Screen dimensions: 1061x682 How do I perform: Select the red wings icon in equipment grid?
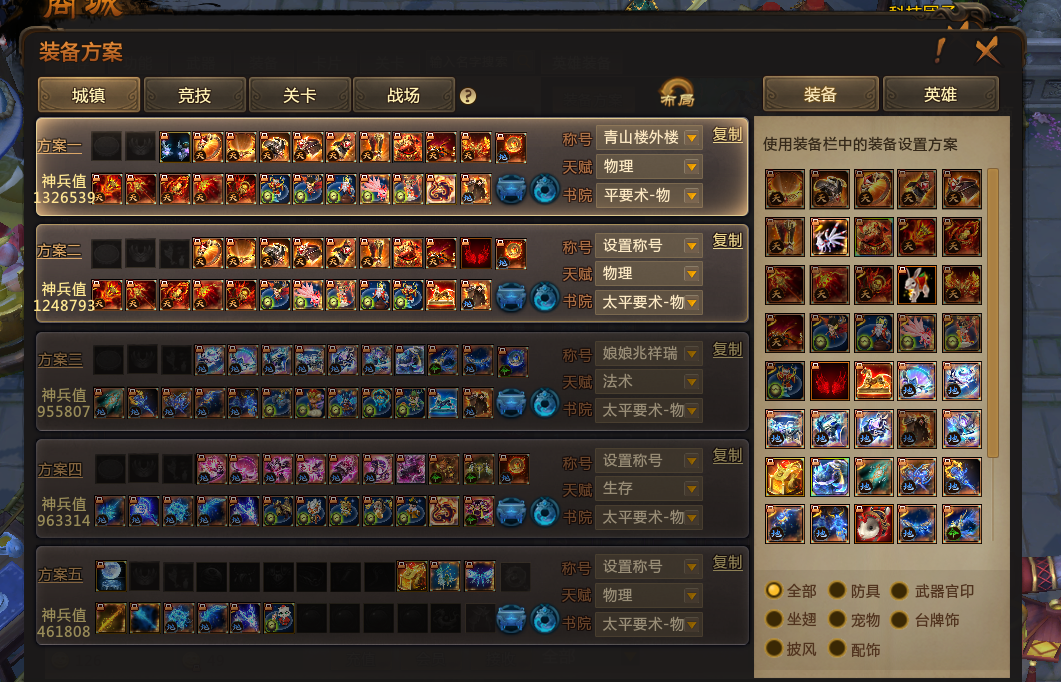click(x=830, y=381)
